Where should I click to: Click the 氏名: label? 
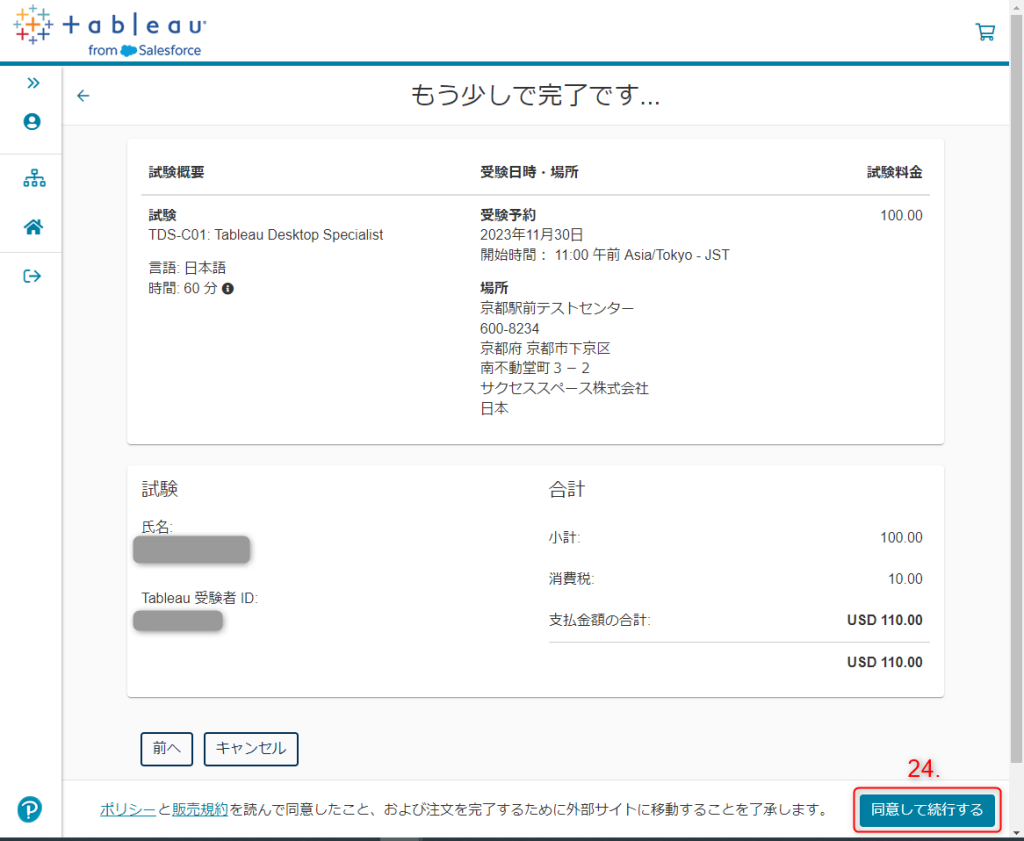coord(157,527)
